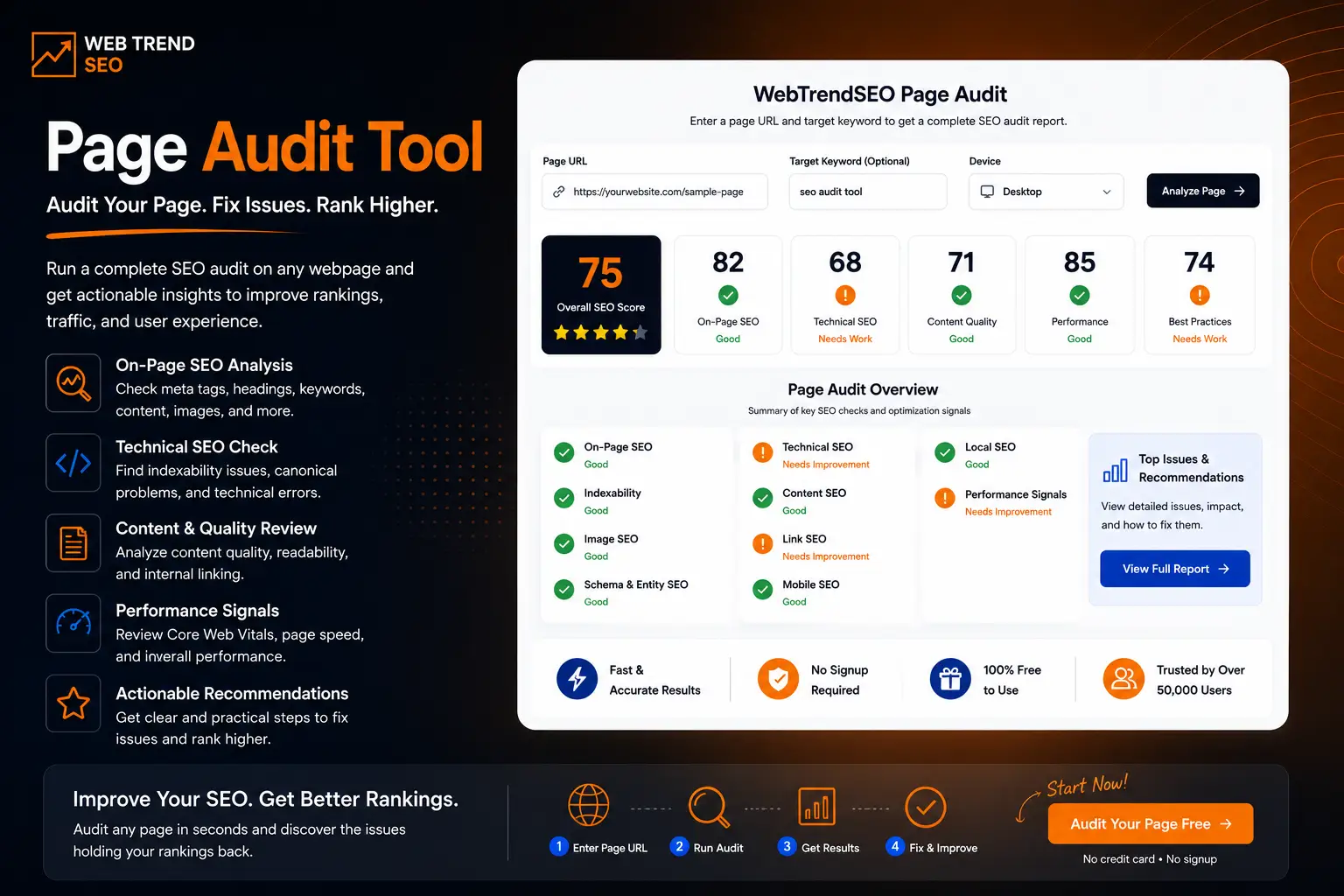The width and height of the screenshot is (1344, 896).
Task: Click the bar chart icon beside Top Issues
Action: click(1115, 470)
